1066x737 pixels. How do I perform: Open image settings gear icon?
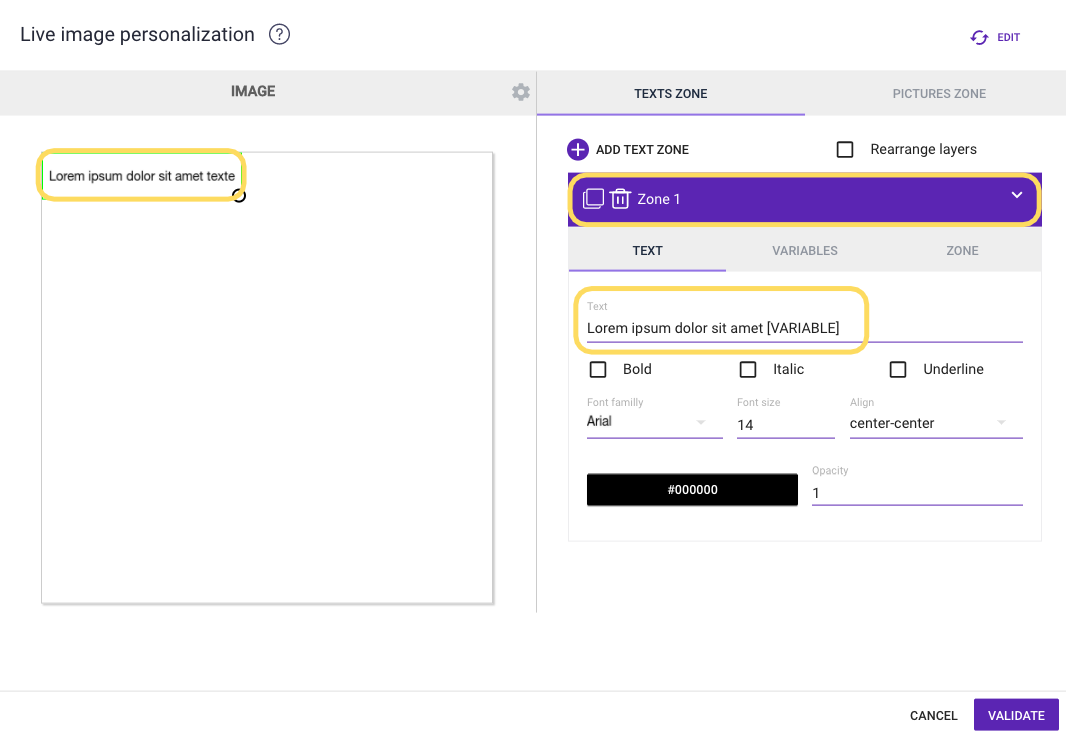[x=521, y=92]
